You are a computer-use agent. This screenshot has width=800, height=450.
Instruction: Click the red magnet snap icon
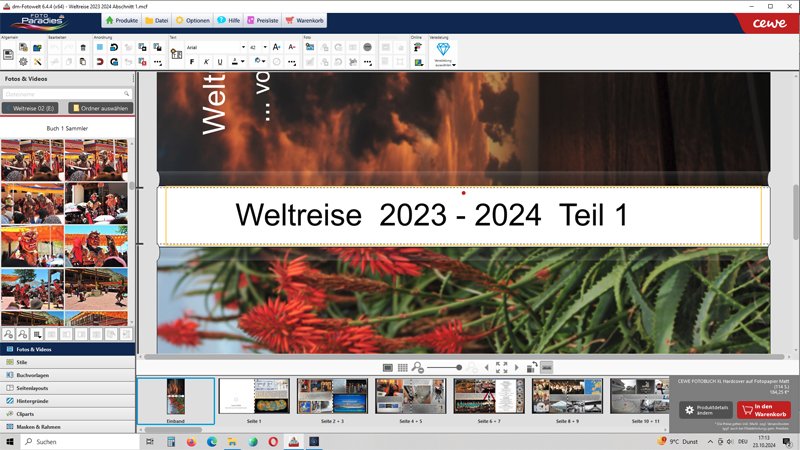(x=99, y=62)
